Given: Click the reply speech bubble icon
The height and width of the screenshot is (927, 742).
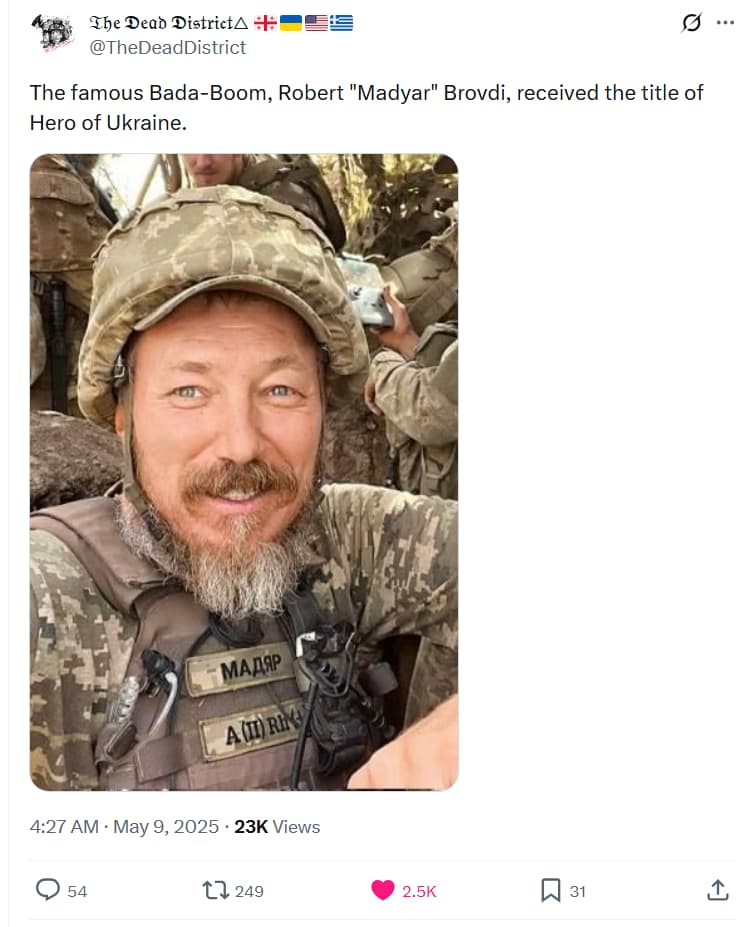Looking at the screenshot, I should click(48, 890).
